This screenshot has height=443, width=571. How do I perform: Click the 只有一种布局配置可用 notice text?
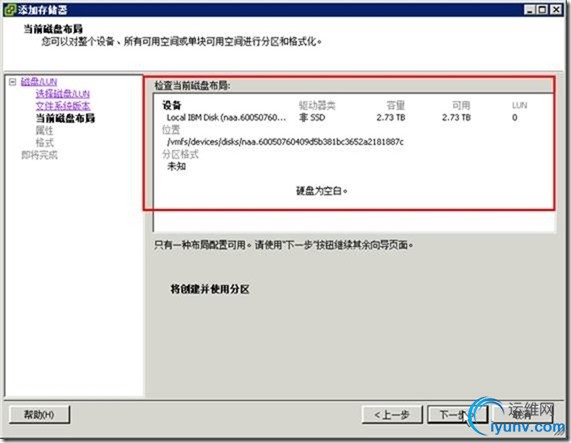click(283, 245)
